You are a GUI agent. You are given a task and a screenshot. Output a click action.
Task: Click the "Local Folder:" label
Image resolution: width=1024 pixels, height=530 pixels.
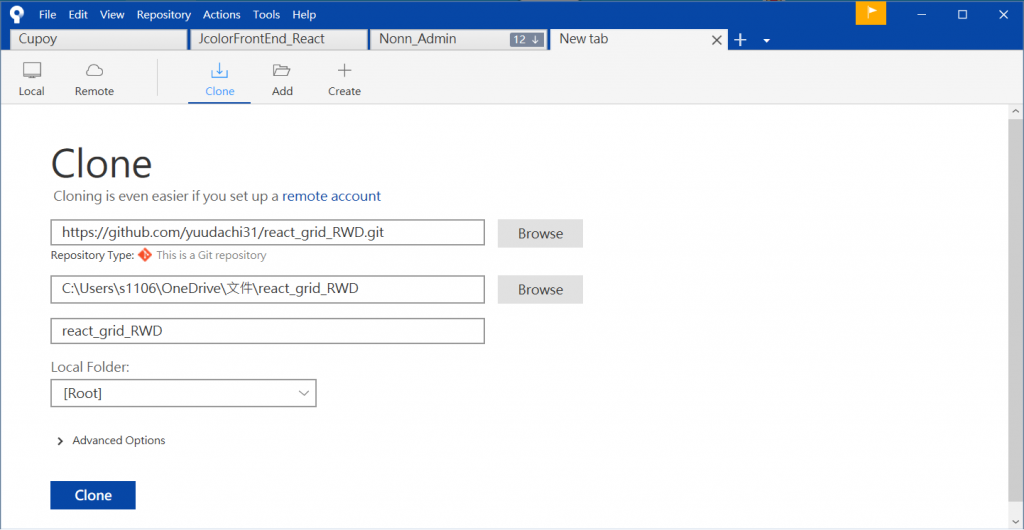pos(90,367)
